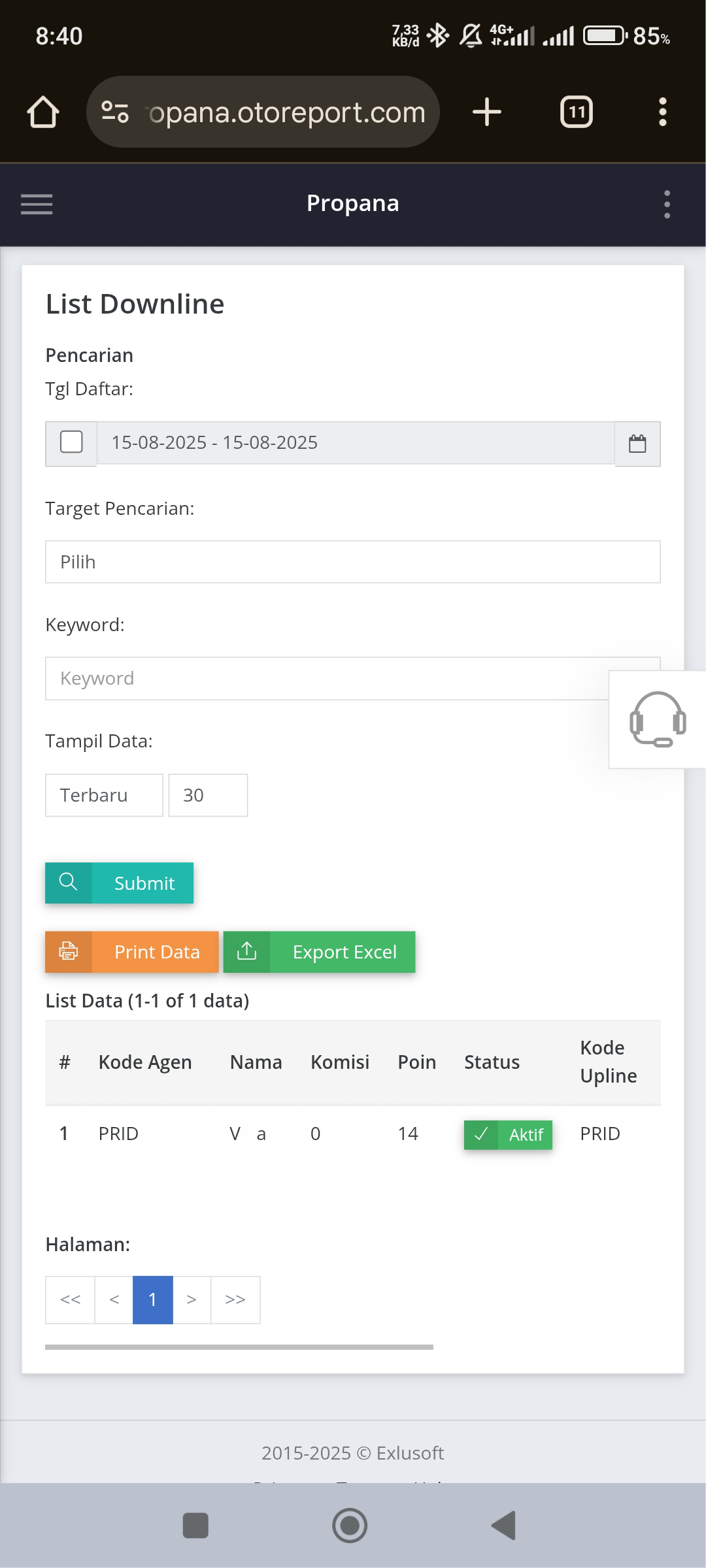Open calendar picker for Tgl Daftar
The width and height of the screenshot is (706, 1568).
(x=637, y=444)
